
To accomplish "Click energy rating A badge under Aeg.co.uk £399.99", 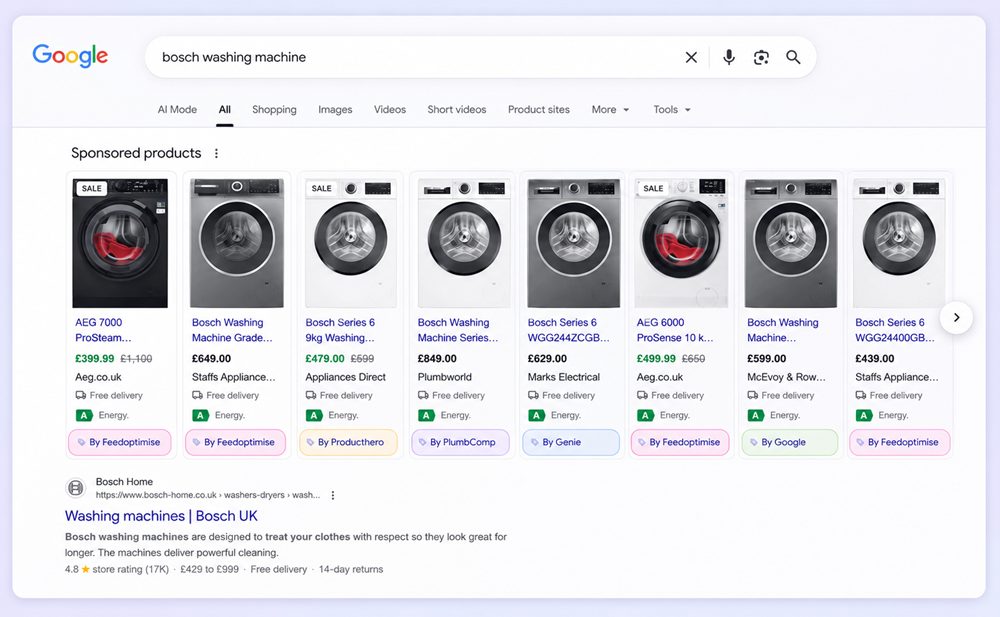I will pyautogui.click(x=84, y=415).
